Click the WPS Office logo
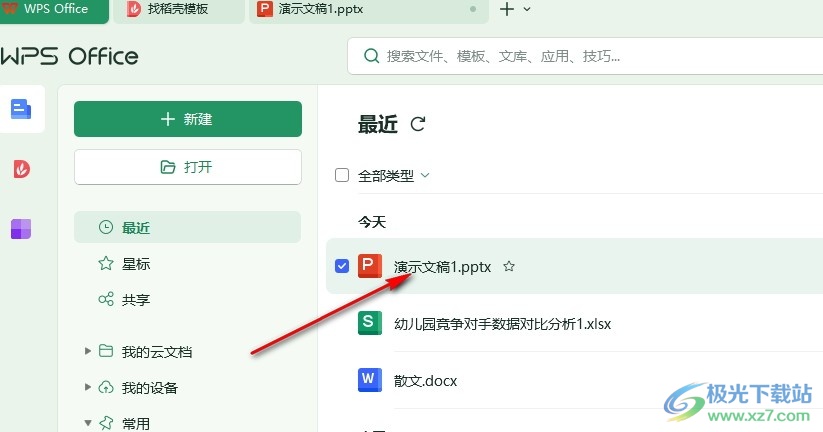This screenshot has width=823, height=432. tap(69, 56)
